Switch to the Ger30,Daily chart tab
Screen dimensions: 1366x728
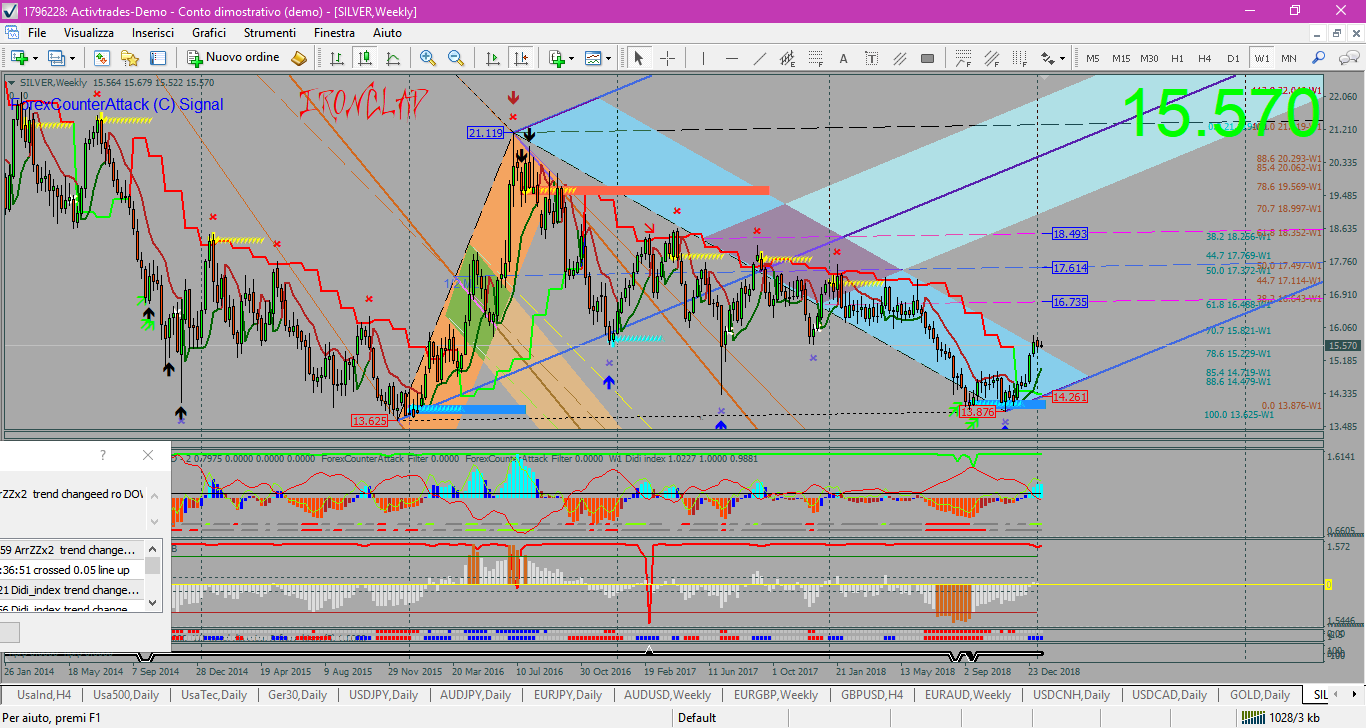tap(298, 694)
